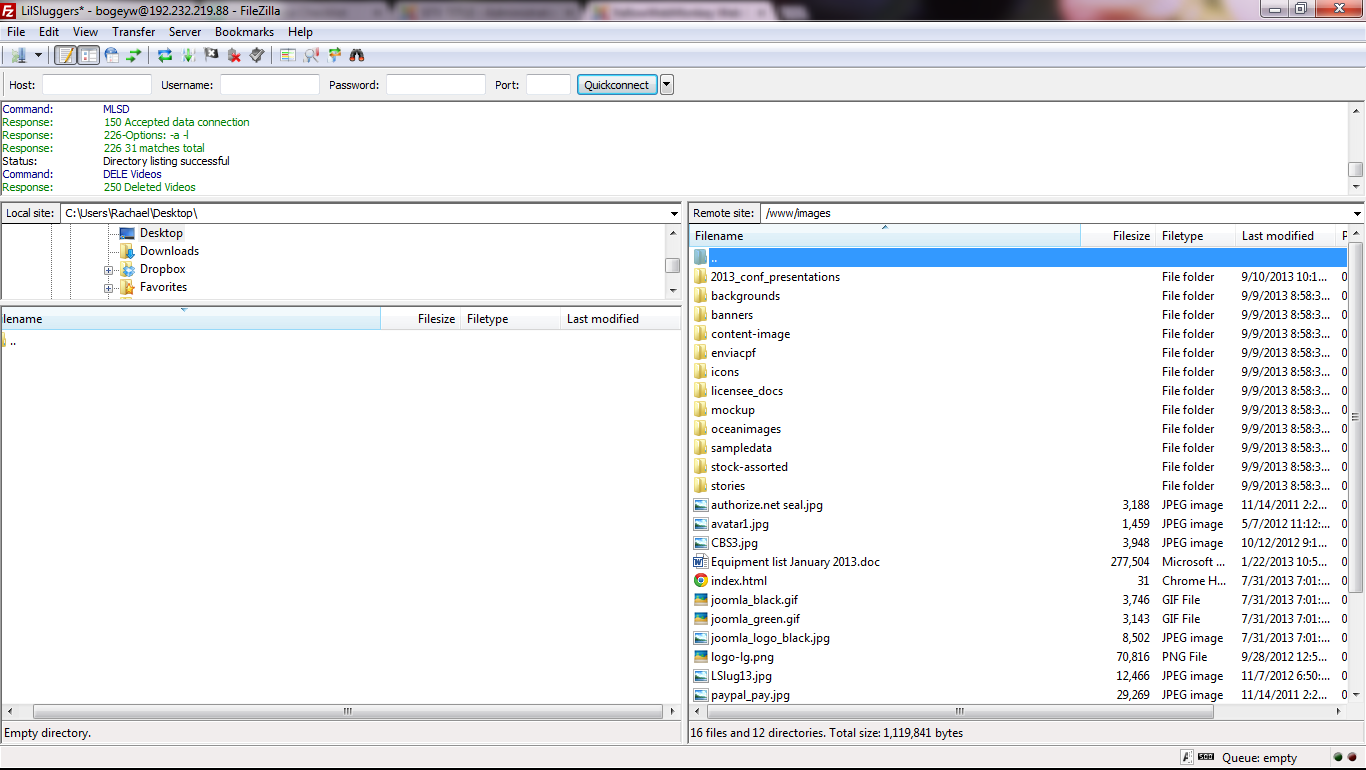Screen dimensions: 1366x770
Task: Select Desktop in local tree
Action: point(161,233)
